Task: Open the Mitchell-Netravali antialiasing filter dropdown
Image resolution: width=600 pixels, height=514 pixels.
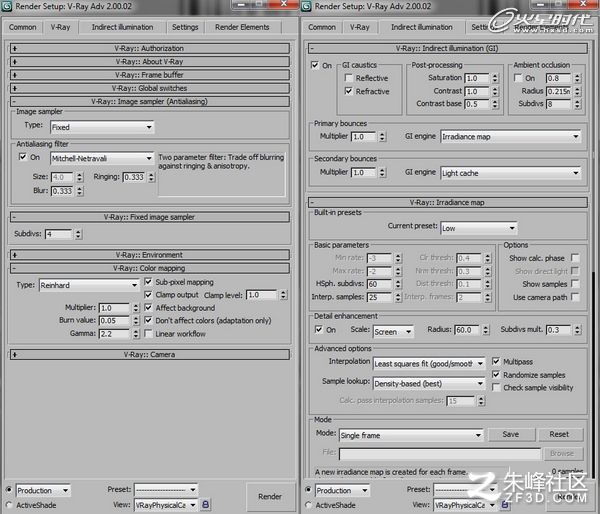Action: point(102,158)
